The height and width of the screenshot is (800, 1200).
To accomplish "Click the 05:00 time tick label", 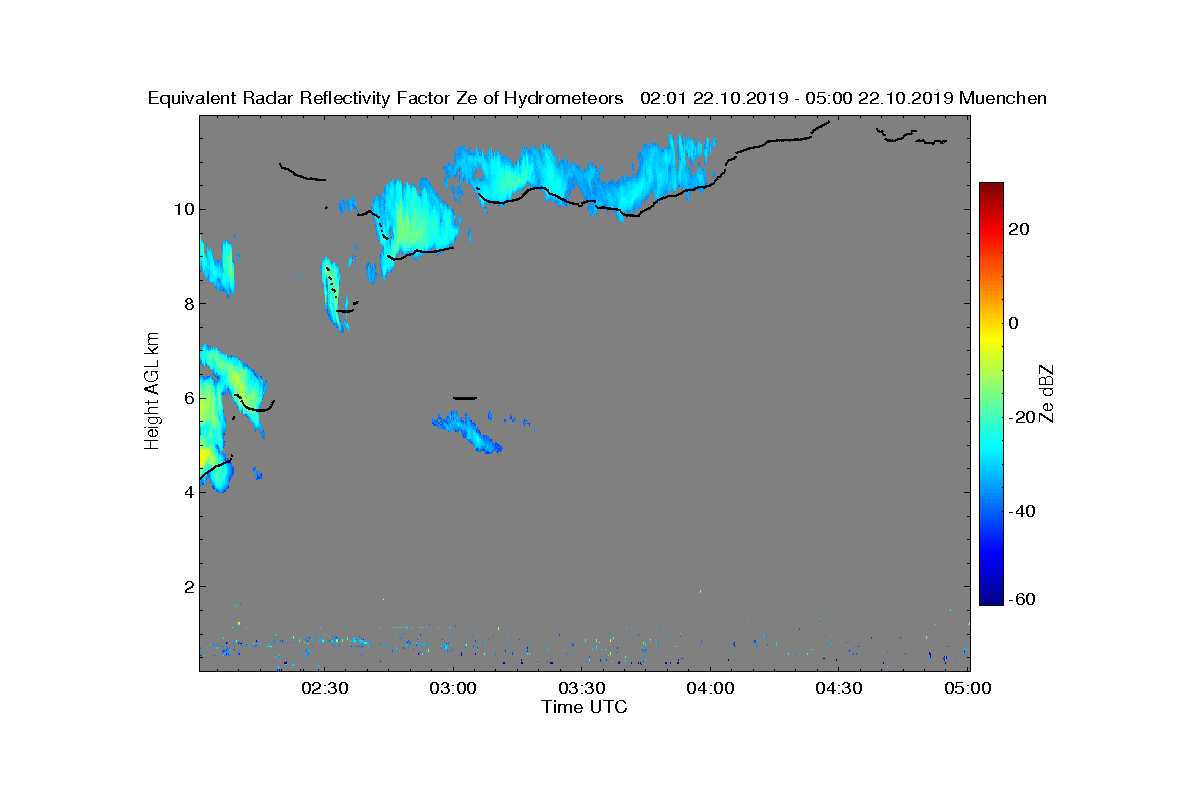I will 968,689.
